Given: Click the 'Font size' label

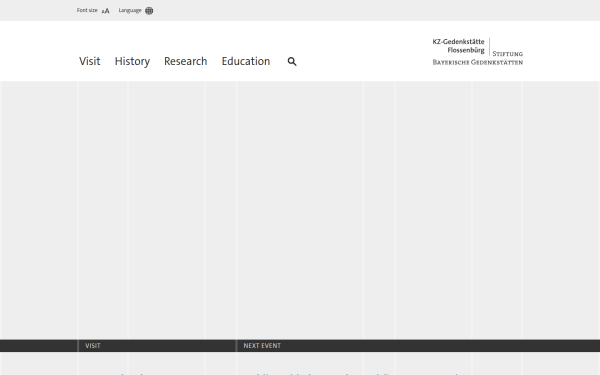Looking at the screenshot, I should [x=87, y=10].
